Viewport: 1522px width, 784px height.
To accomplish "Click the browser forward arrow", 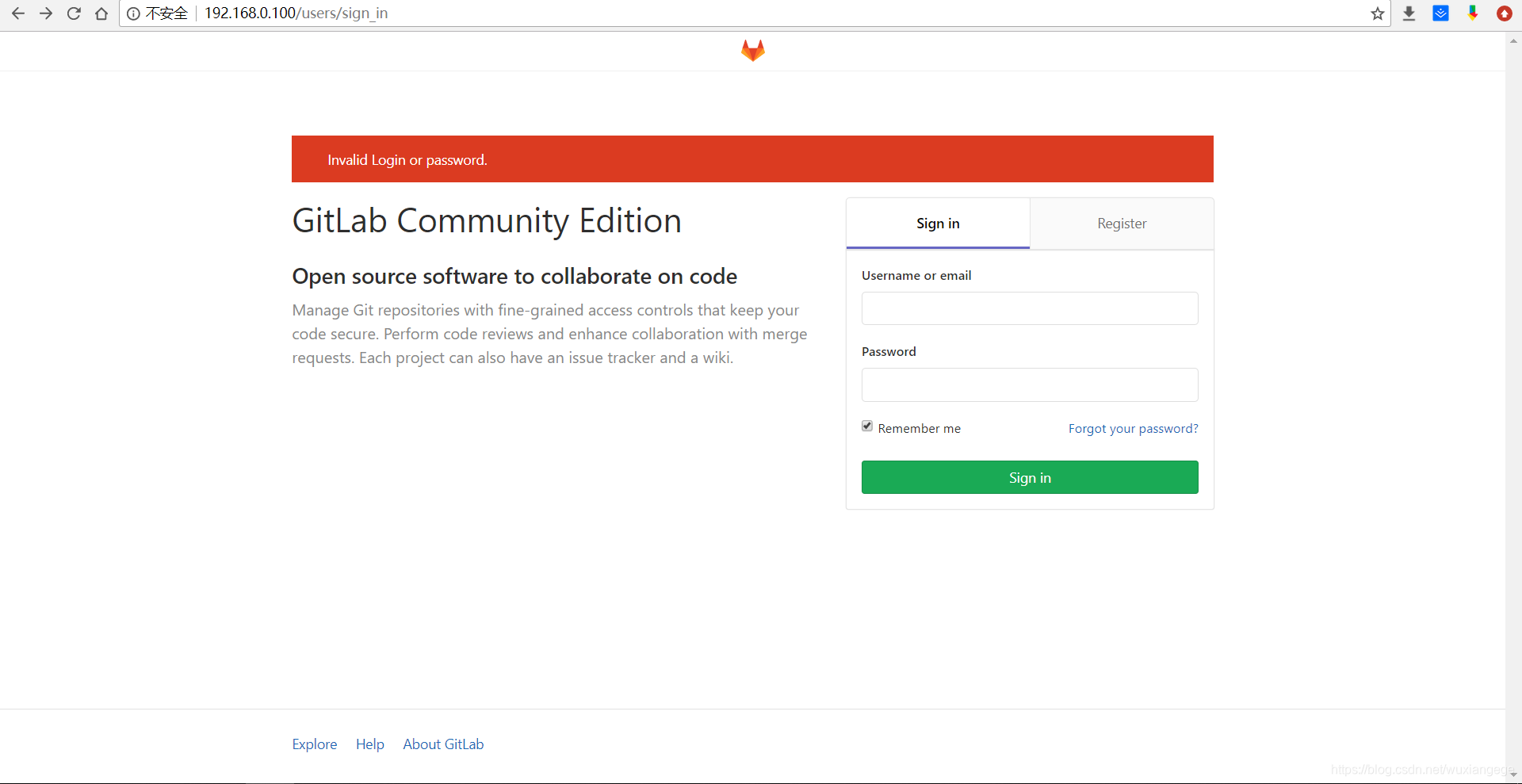I will (46, 13).
